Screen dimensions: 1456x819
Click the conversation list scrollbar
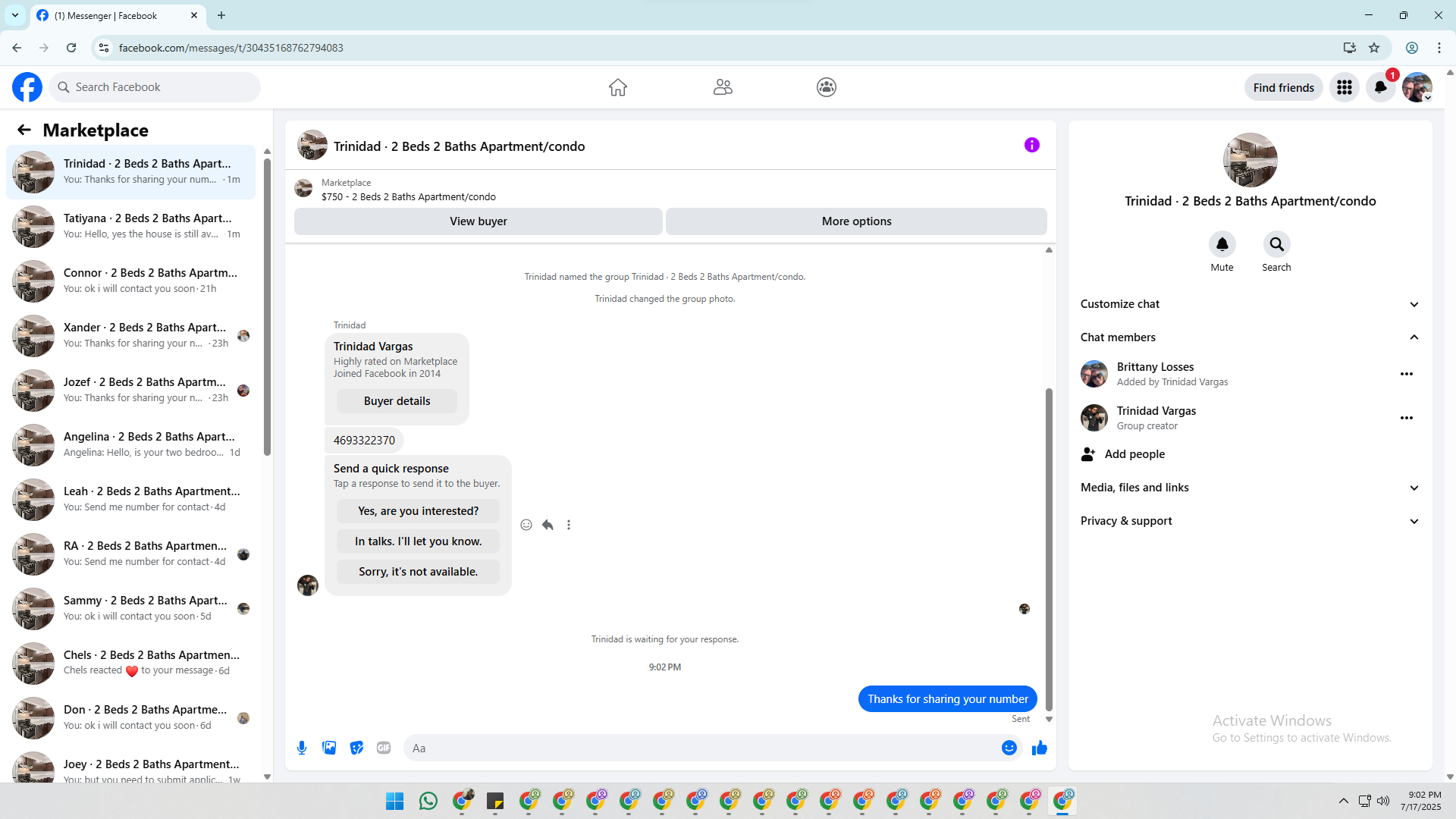point(267,306)
